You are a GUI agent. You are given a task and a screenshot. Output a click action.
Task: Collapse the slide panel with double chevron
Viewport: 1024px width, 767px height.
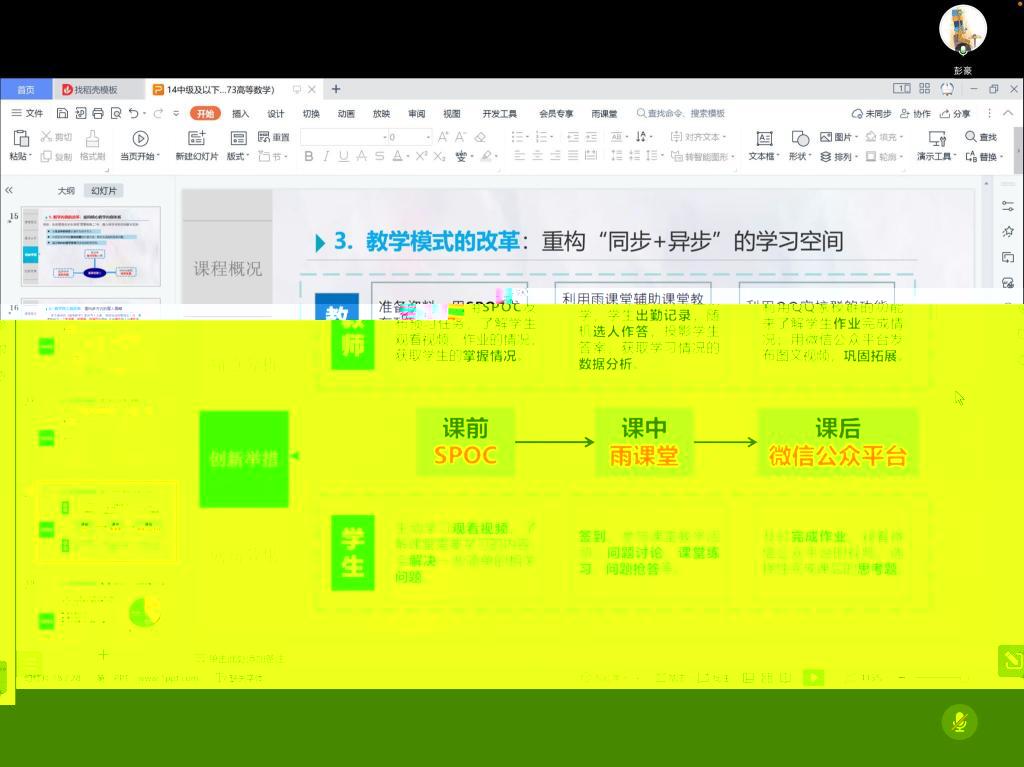coord(9,190)
